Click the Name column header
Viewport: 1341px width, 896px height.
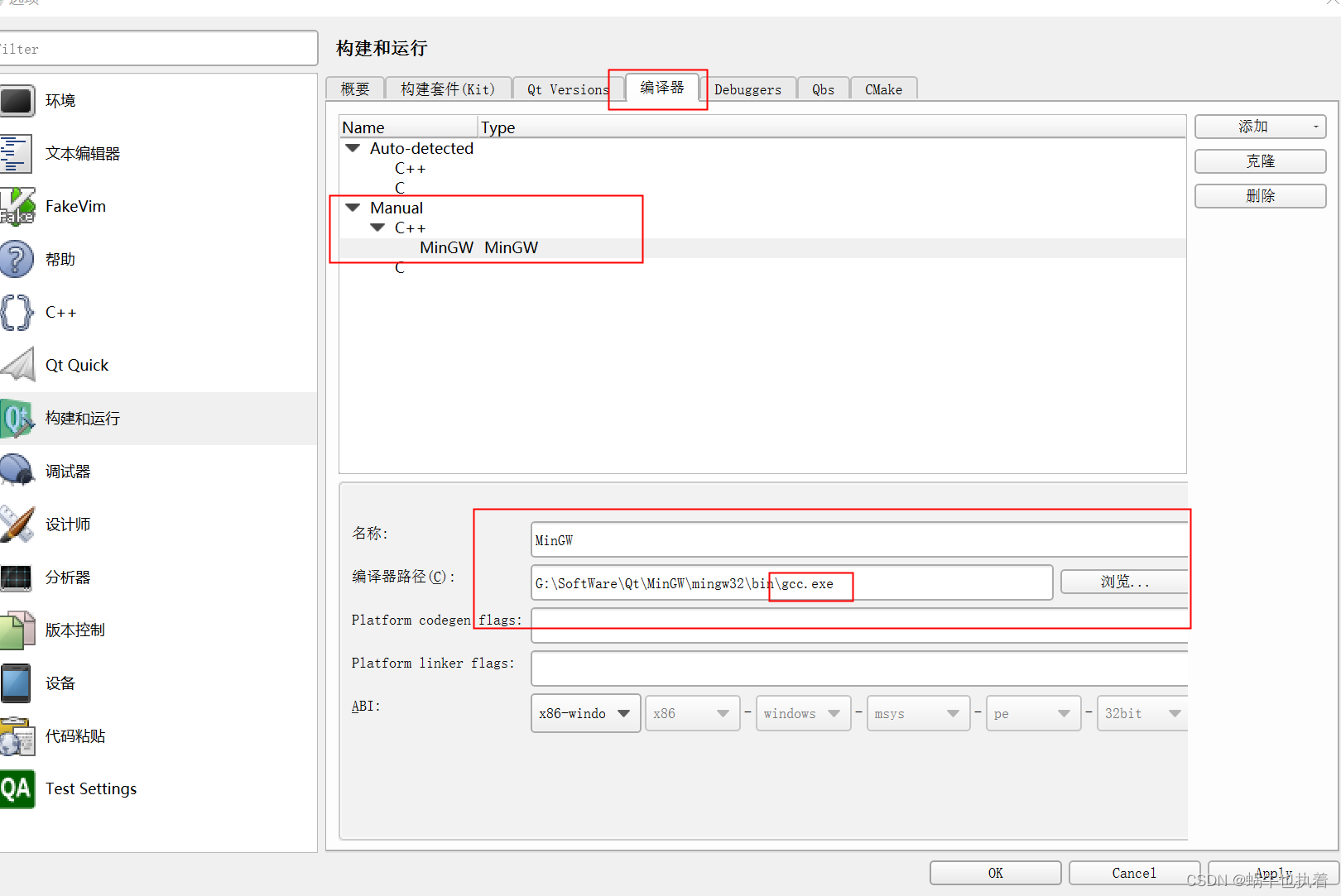409,127
